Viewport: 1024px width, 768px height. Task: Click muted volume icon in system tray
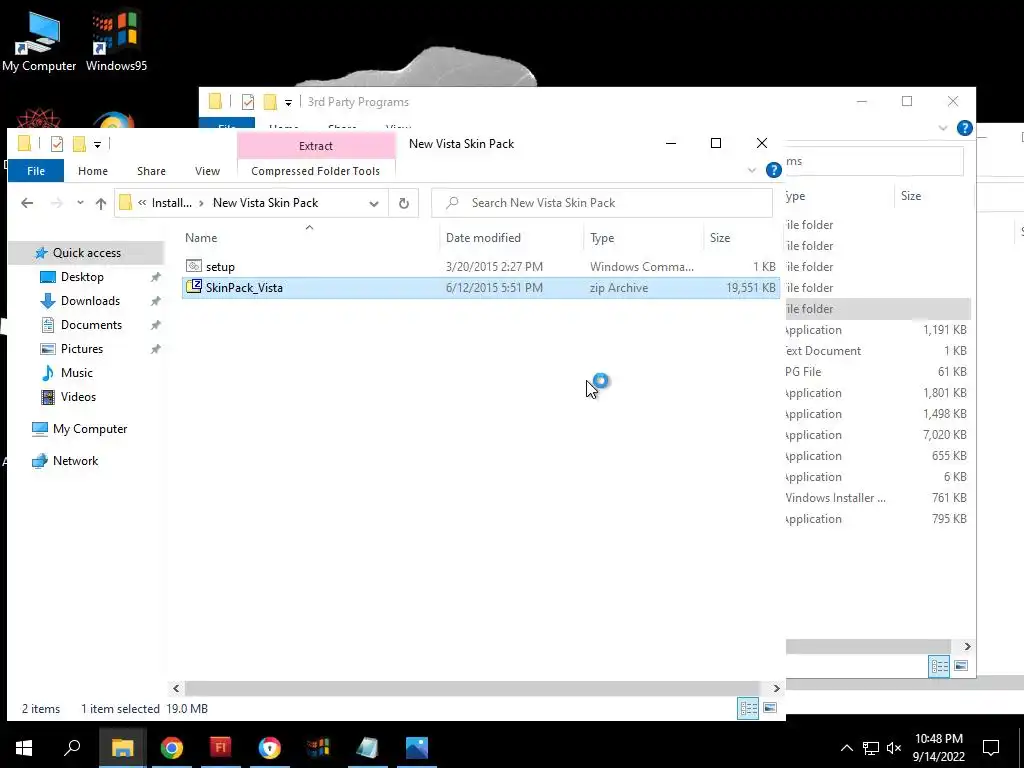click(x=894, y=748)
